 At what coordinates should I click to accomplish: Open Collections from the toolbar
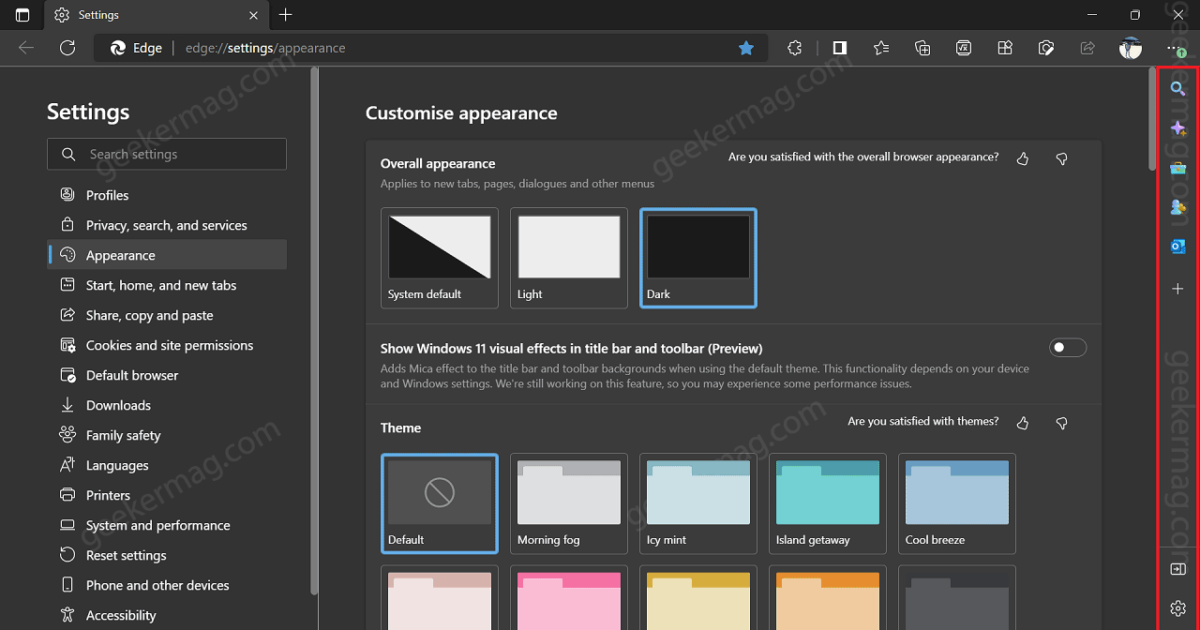(x=922, y=47)
